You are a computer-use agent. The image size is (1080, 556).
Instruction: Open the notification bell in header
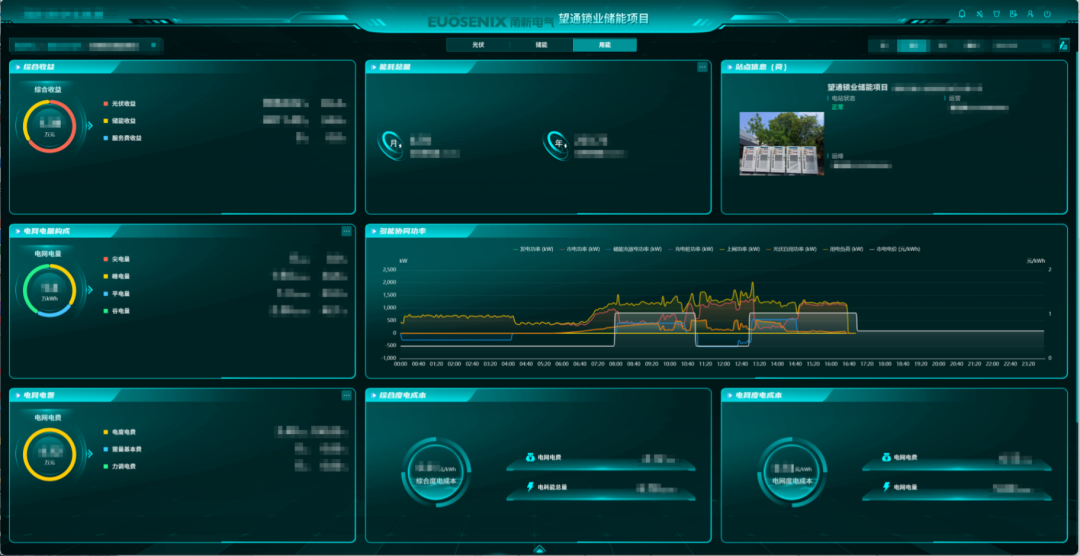coord(962,14)
